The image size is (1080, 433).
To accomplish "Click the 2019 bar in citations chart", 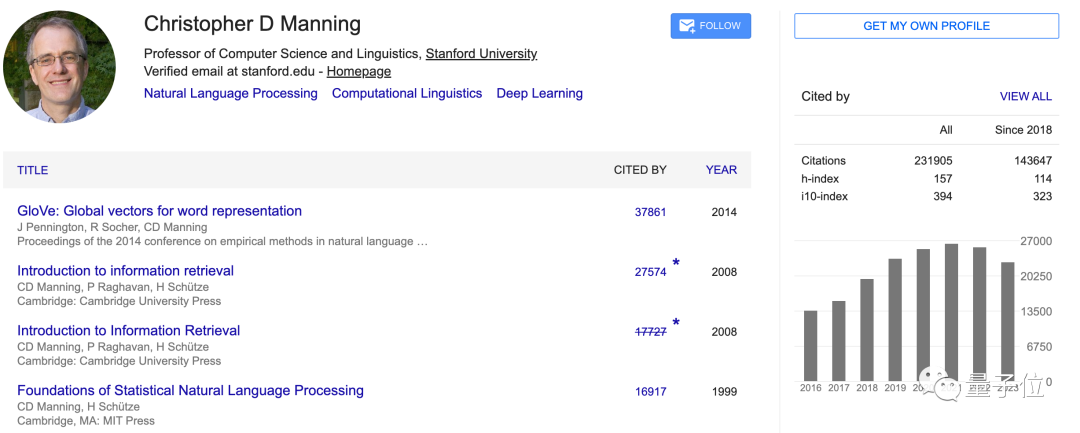I will 895,319.
